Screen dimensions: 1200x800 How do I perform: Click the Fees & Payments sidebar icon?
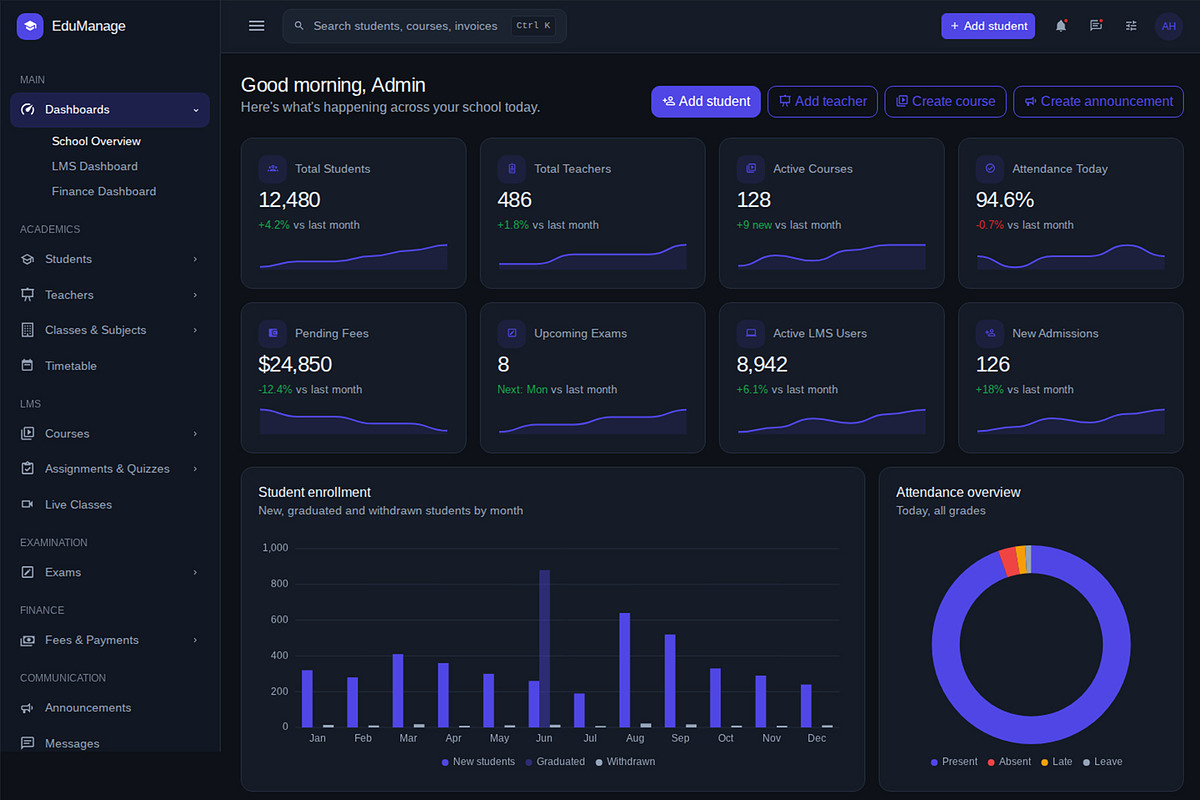point(27,640)
